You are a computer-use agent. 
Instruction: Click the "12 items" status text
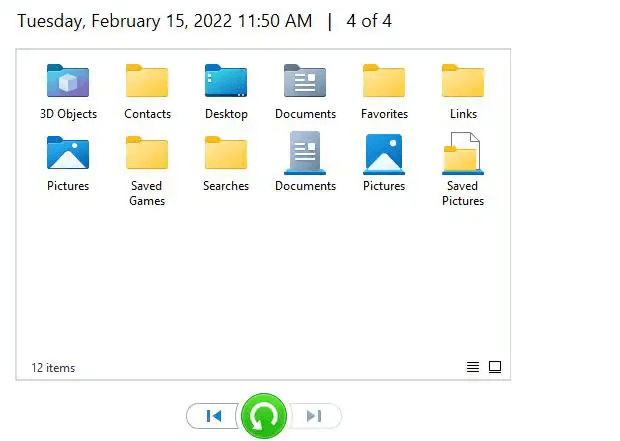(53, 368)
